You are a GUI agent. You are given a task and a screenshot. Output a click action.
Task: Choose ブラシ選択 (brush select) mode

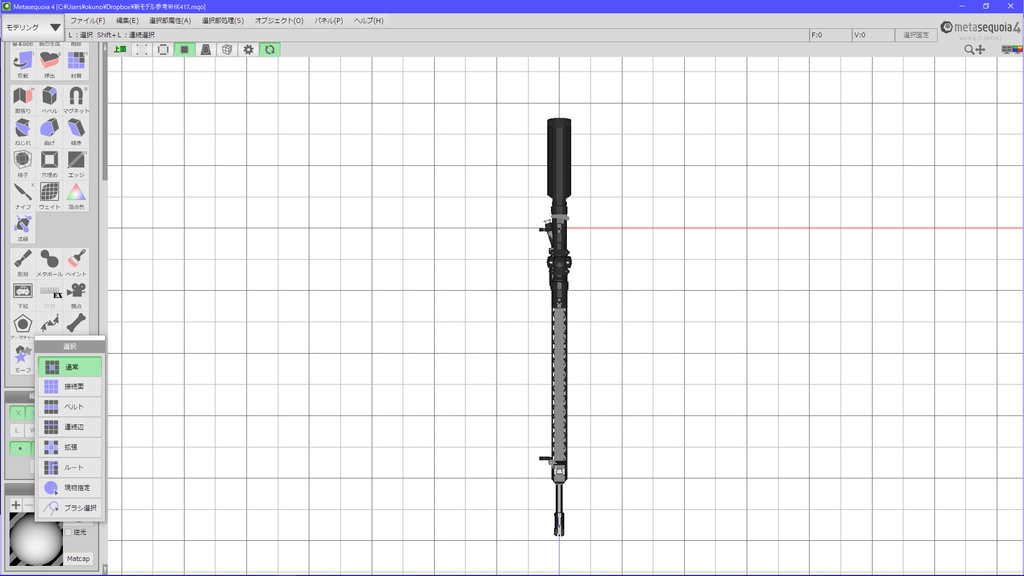pos(70,508)
